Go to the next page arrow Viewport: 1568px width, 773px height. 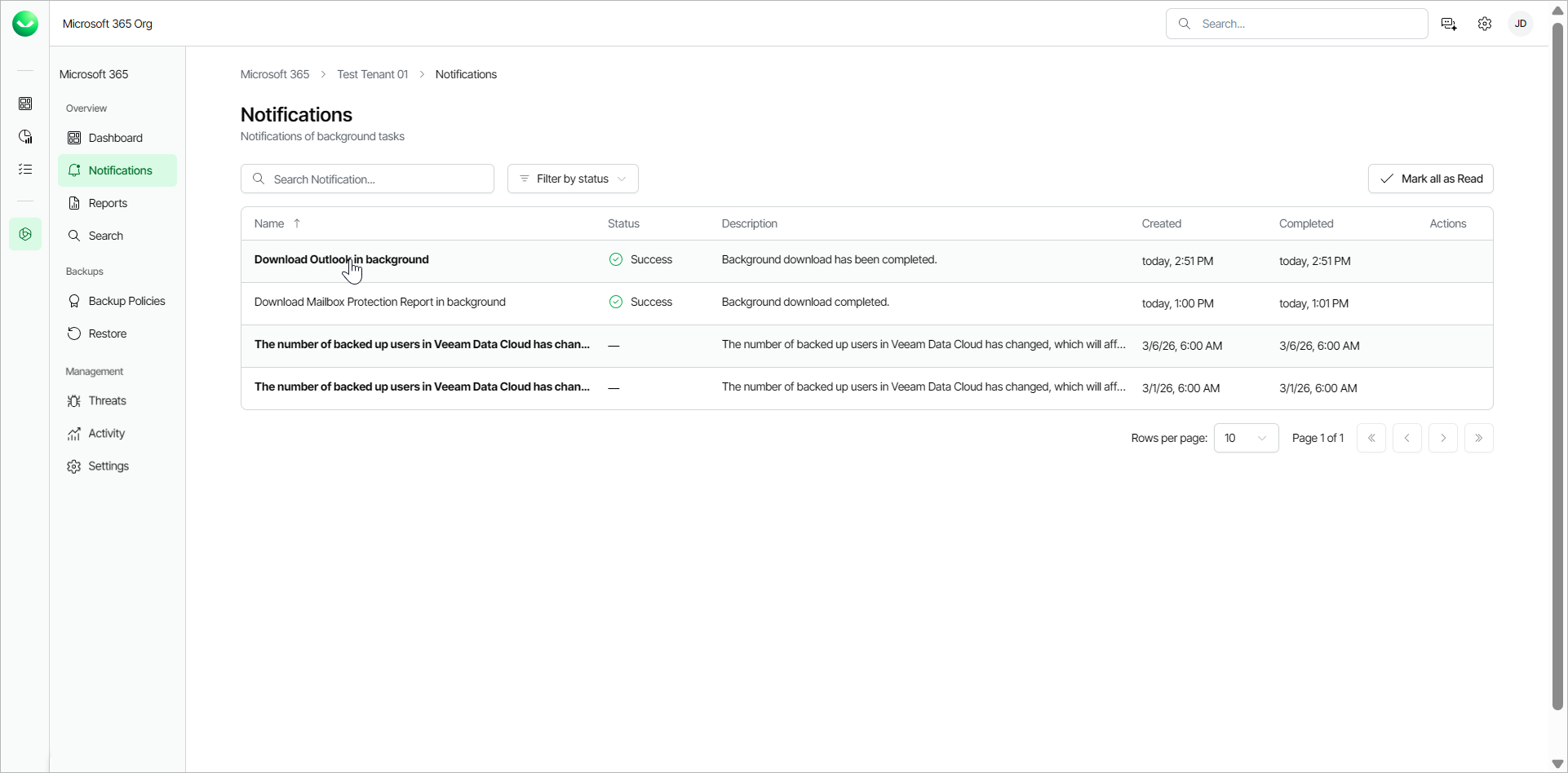point(1442,438)
